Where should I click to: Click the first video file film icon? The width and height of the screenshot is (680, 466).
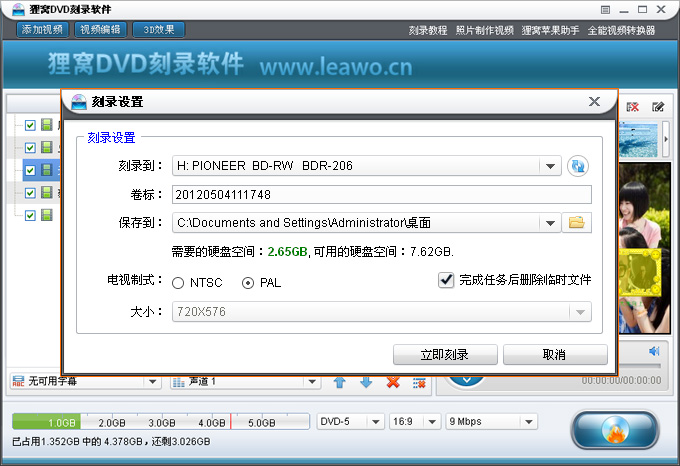pyautogui.click(x=47, y=125)
